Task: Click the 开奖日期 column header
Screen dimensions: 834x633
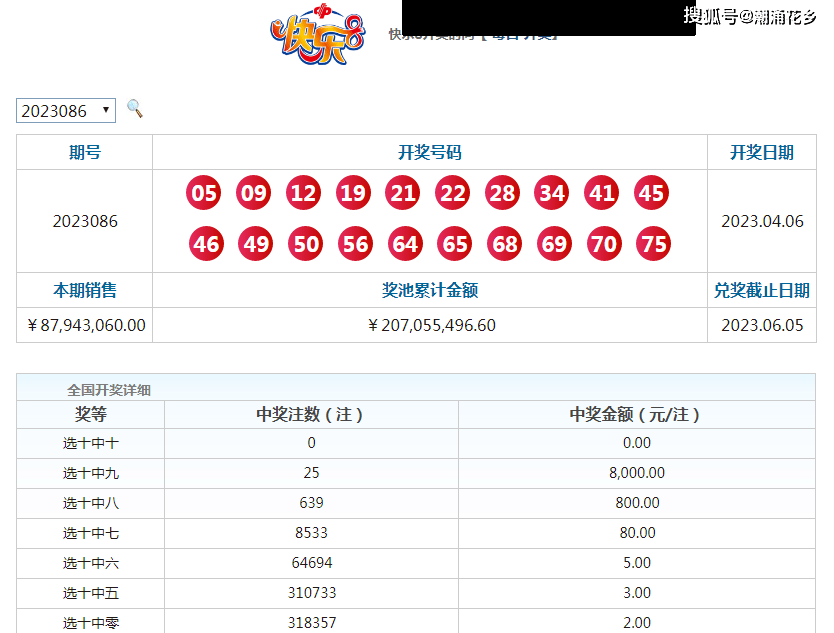Action: (x=762, y=153)
